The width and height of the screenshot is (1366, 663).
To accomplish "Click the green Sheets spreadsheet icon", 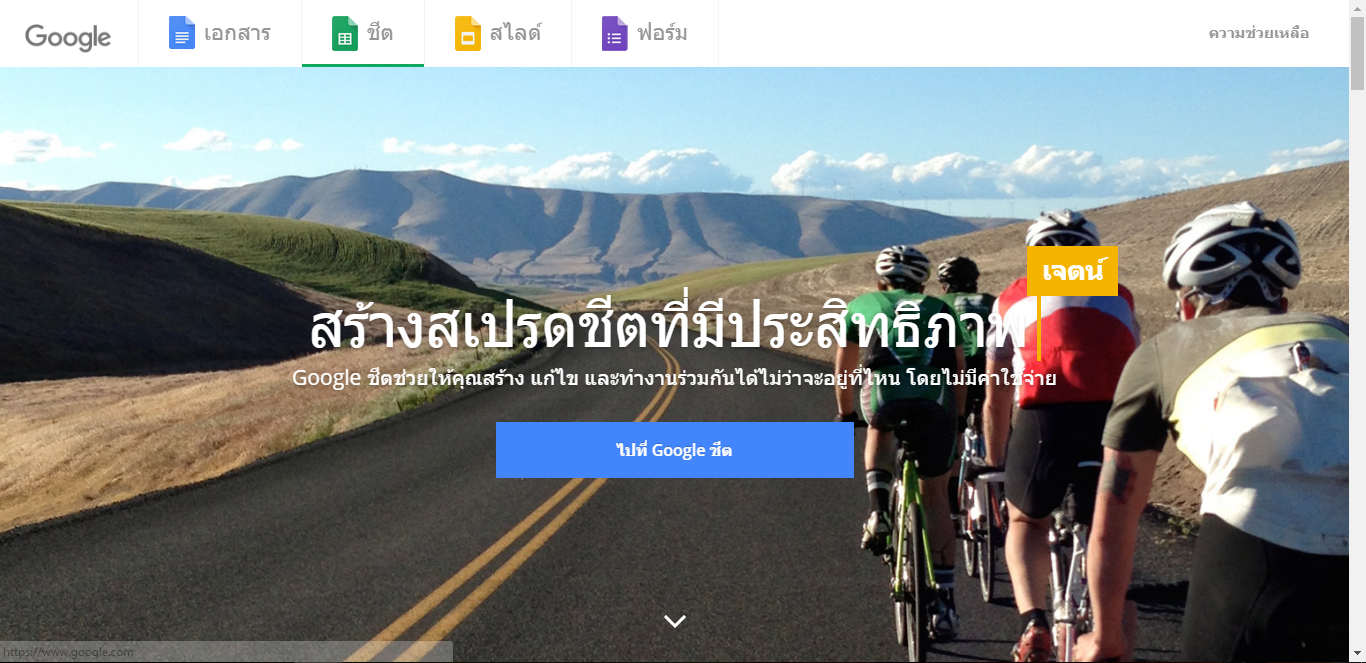I will click(x=344, y=33).
